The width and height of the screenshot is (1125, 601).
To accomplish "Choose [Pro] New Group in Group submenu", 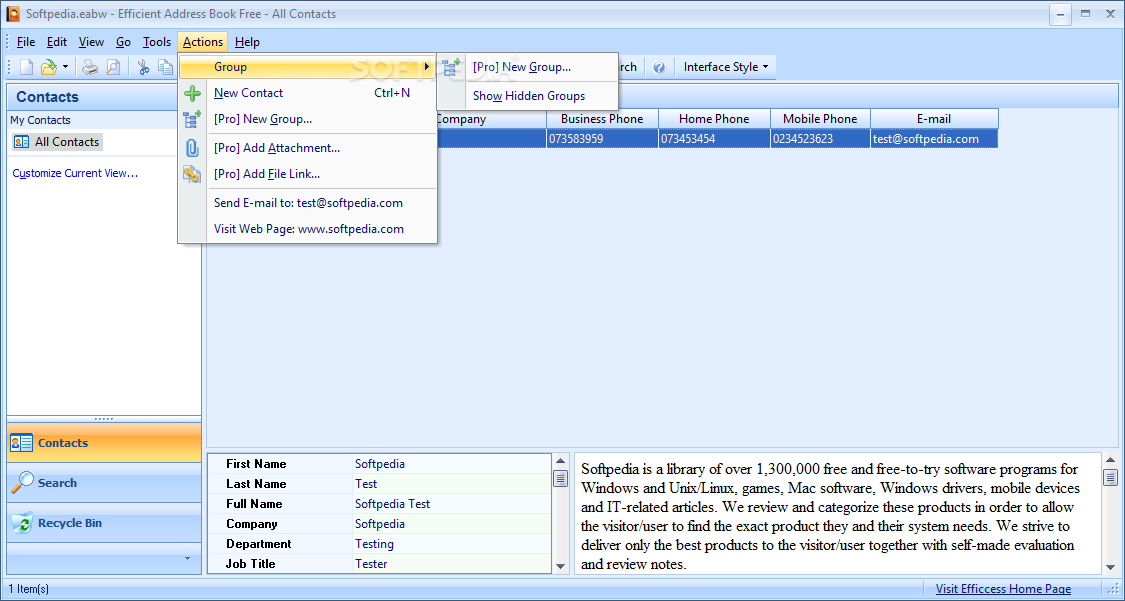I will tap(527, 67).
